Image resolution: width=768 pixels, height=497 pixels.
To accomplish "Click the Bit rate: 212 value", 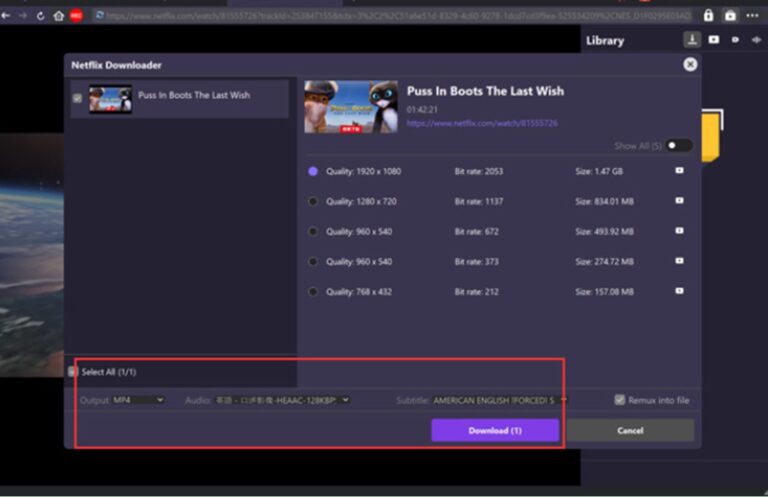I will pos(477,292).
